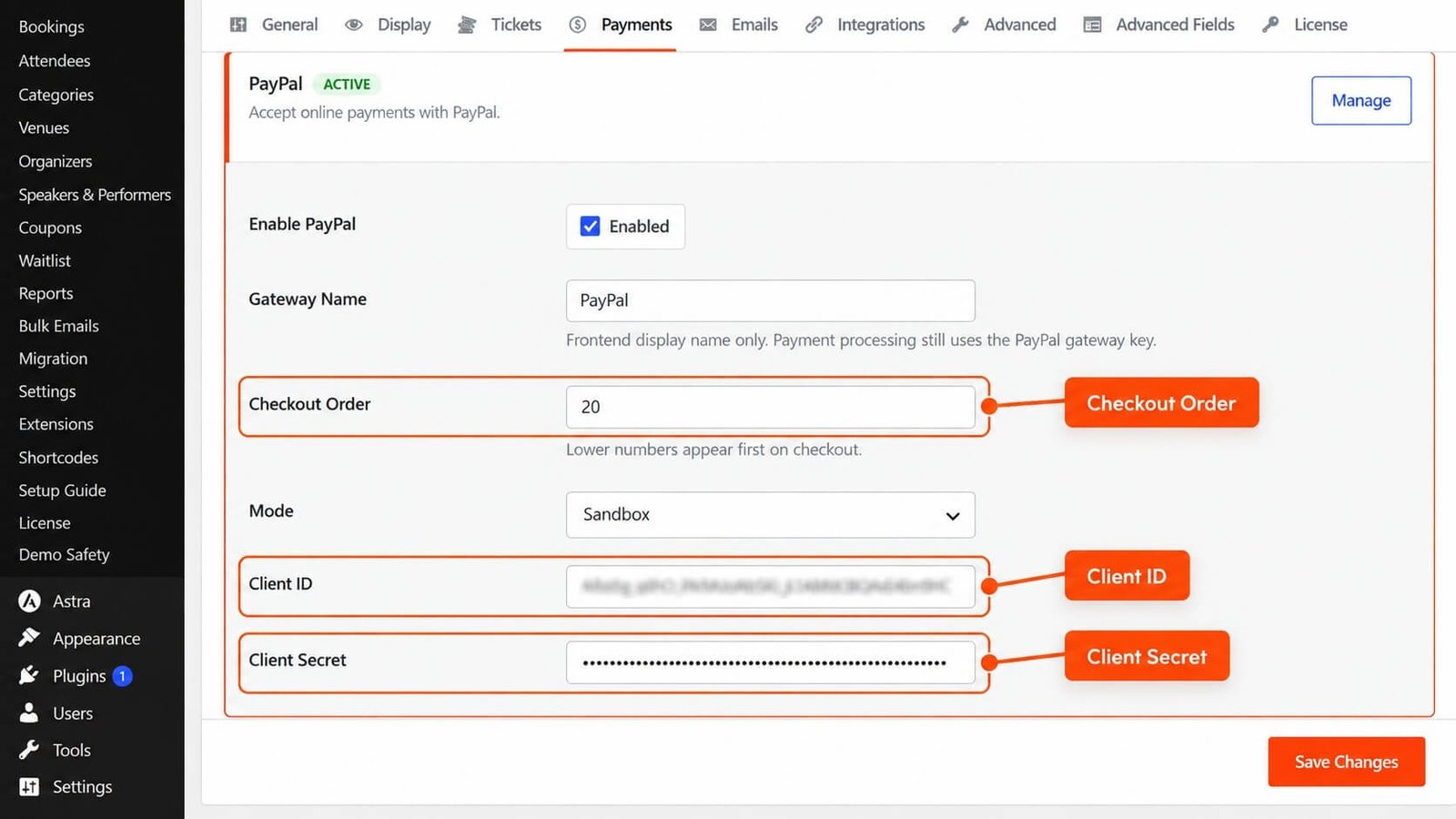Click the Plugins plug icon
This screenshot has width=1456, height=819.
[29, 675]
